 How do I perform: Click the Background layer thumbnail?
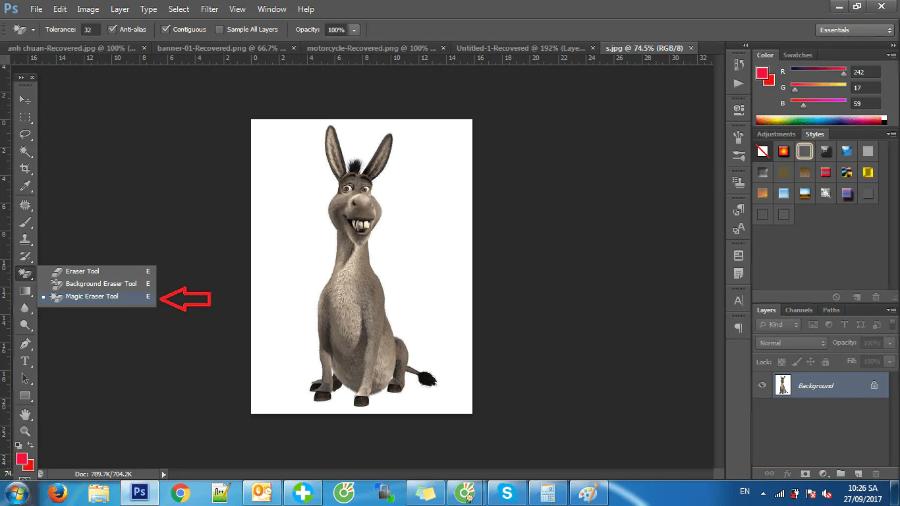[783, 385]
